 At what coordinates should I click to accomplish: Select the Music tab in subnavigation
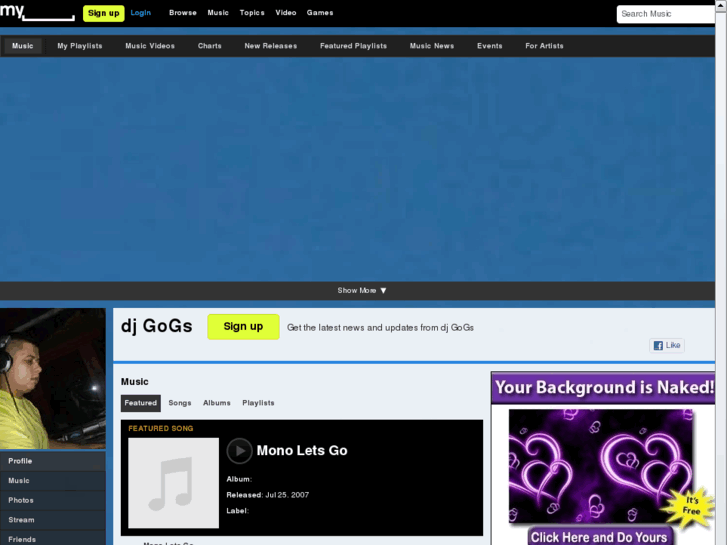tap(23, 46)
